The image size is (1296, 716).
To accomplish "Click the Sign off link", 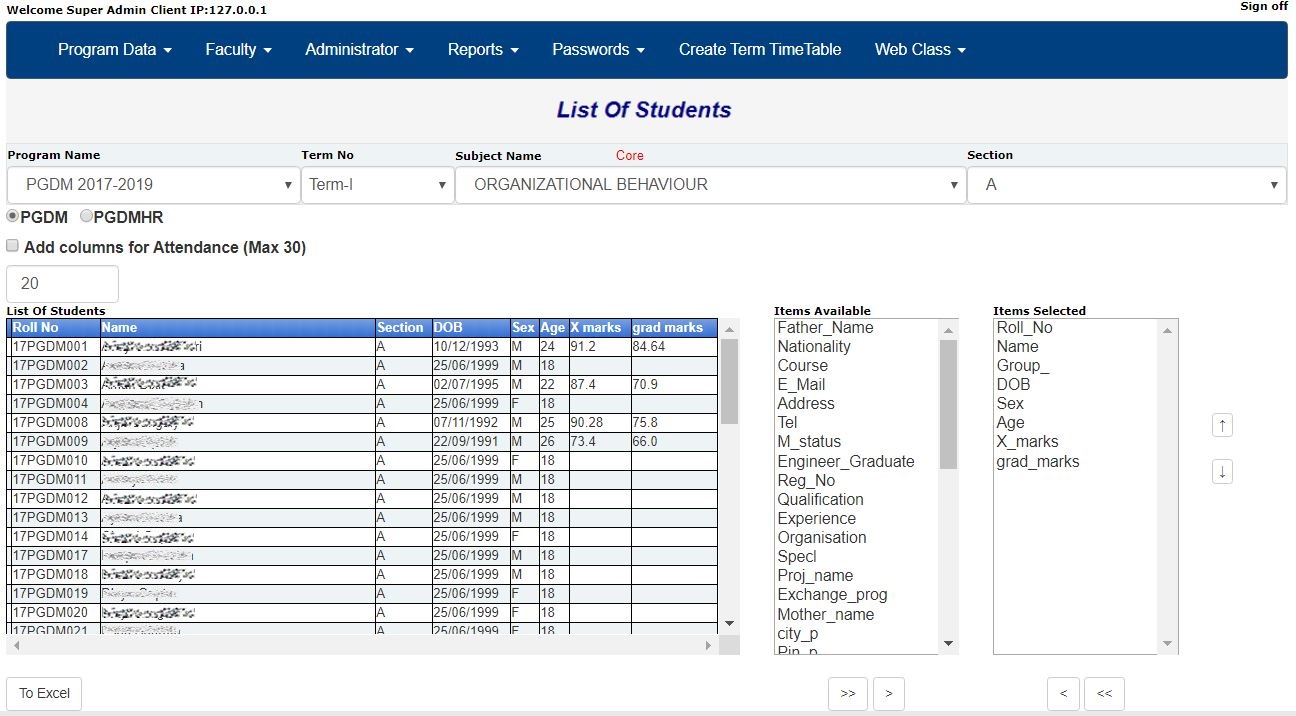I will (x=1263, y=6).
